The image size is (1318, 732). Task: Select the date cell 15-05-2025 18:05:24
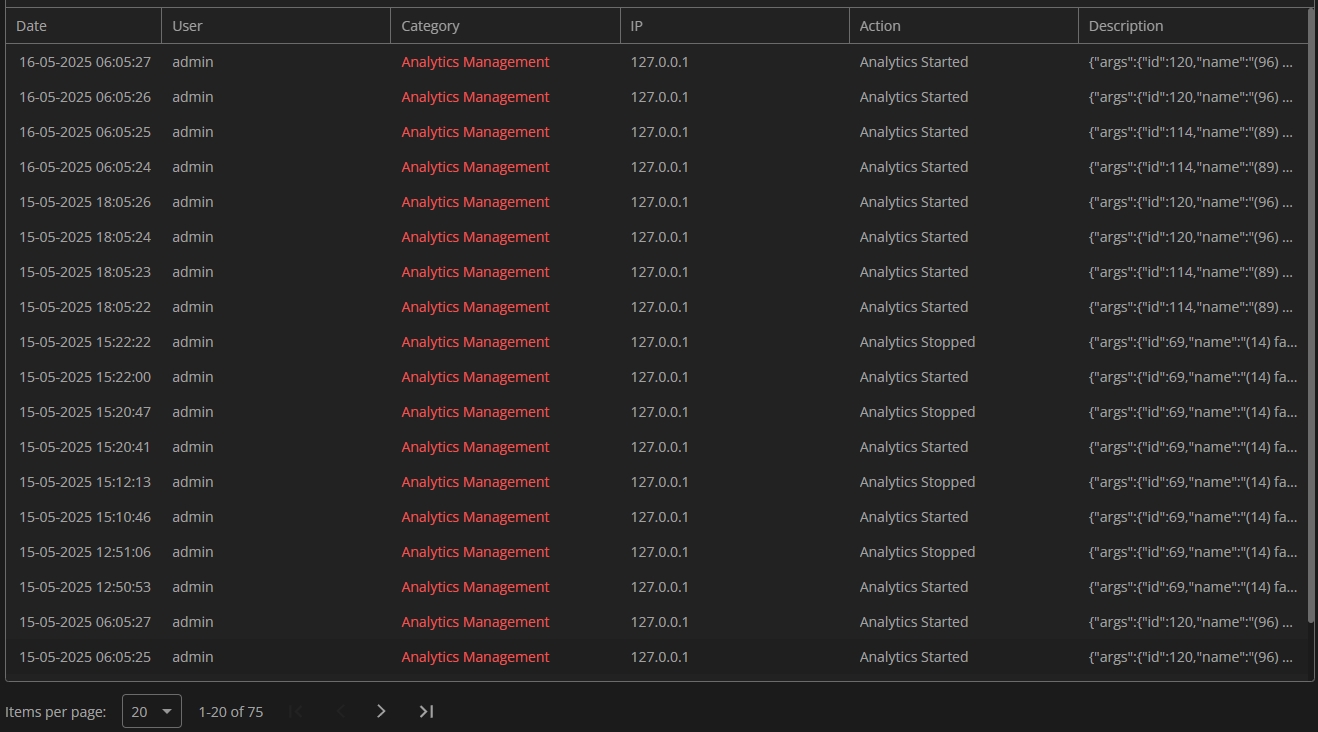point(85,237)
